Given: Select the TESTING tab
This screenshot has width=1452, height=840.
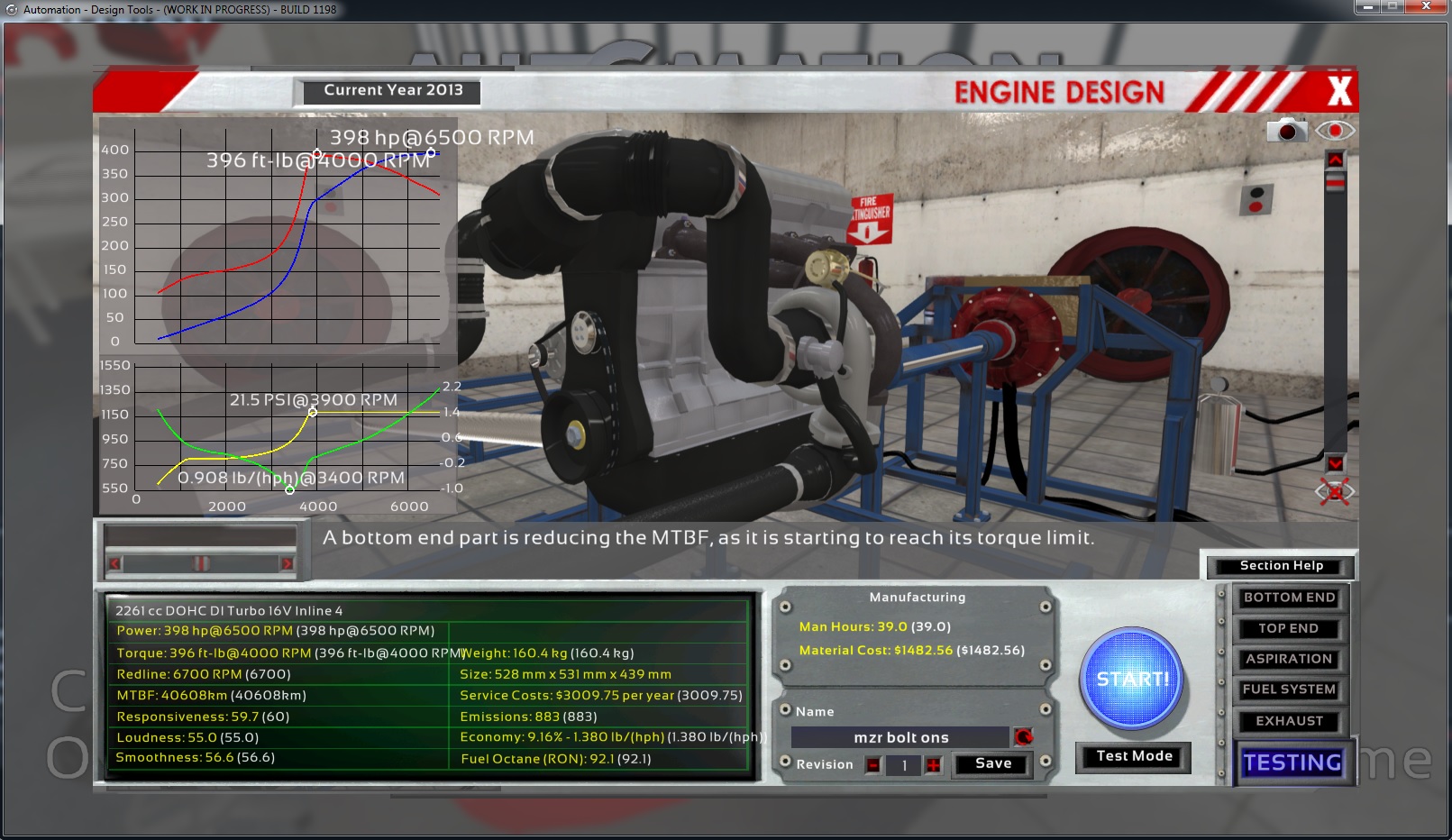Looking at the screenshot, I should click(x=1292, y=763).
